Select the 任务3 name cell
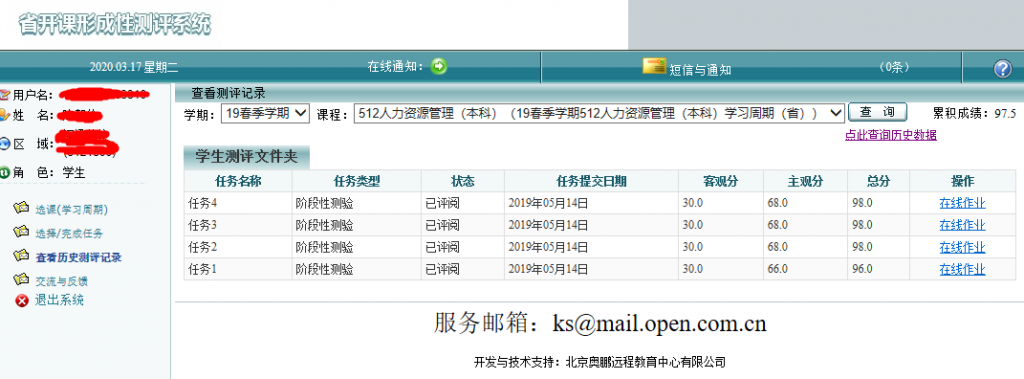1024x379 pixels. (238, 225)
